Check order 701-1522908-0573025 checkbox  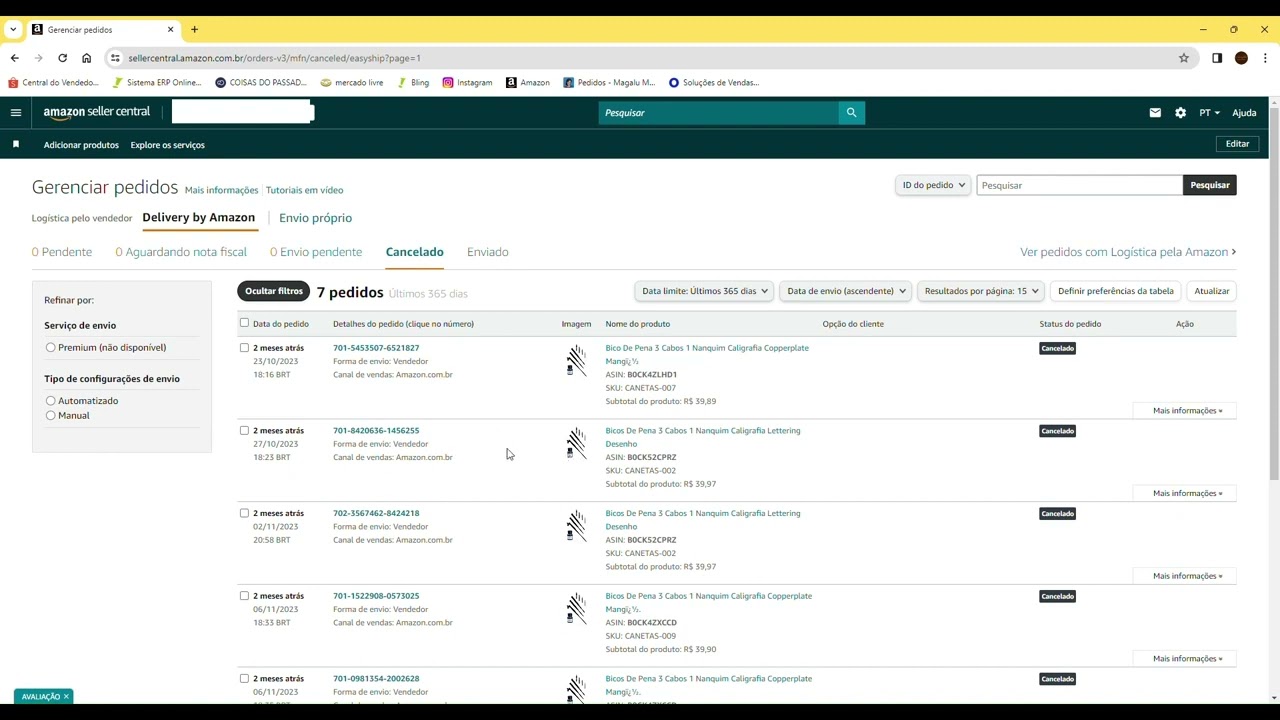[x=244, y=596]
